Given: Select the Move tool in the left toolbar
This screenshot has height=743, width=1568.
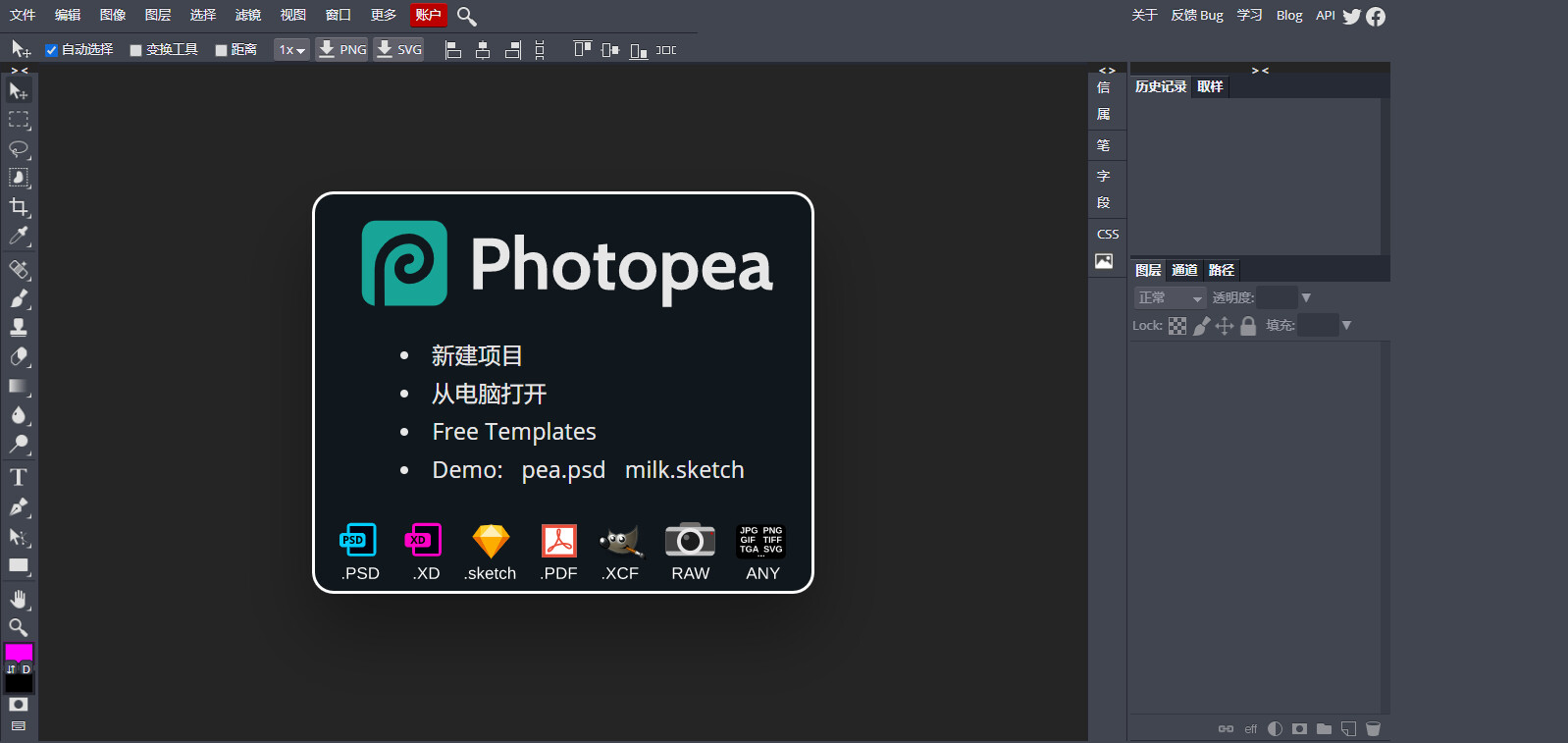Looking at the screenshot, I should (19, 91).
